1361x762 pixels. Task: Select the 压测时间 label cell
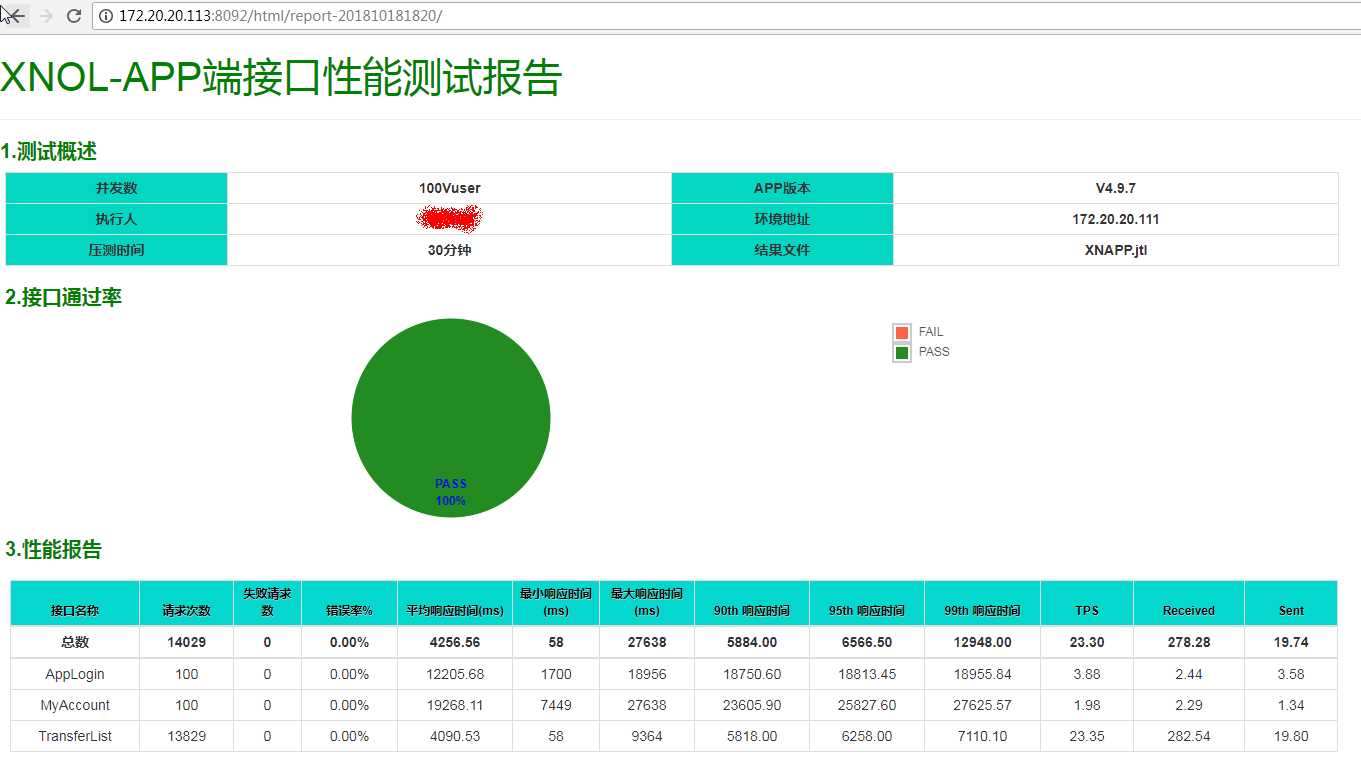tap(117, 250)
